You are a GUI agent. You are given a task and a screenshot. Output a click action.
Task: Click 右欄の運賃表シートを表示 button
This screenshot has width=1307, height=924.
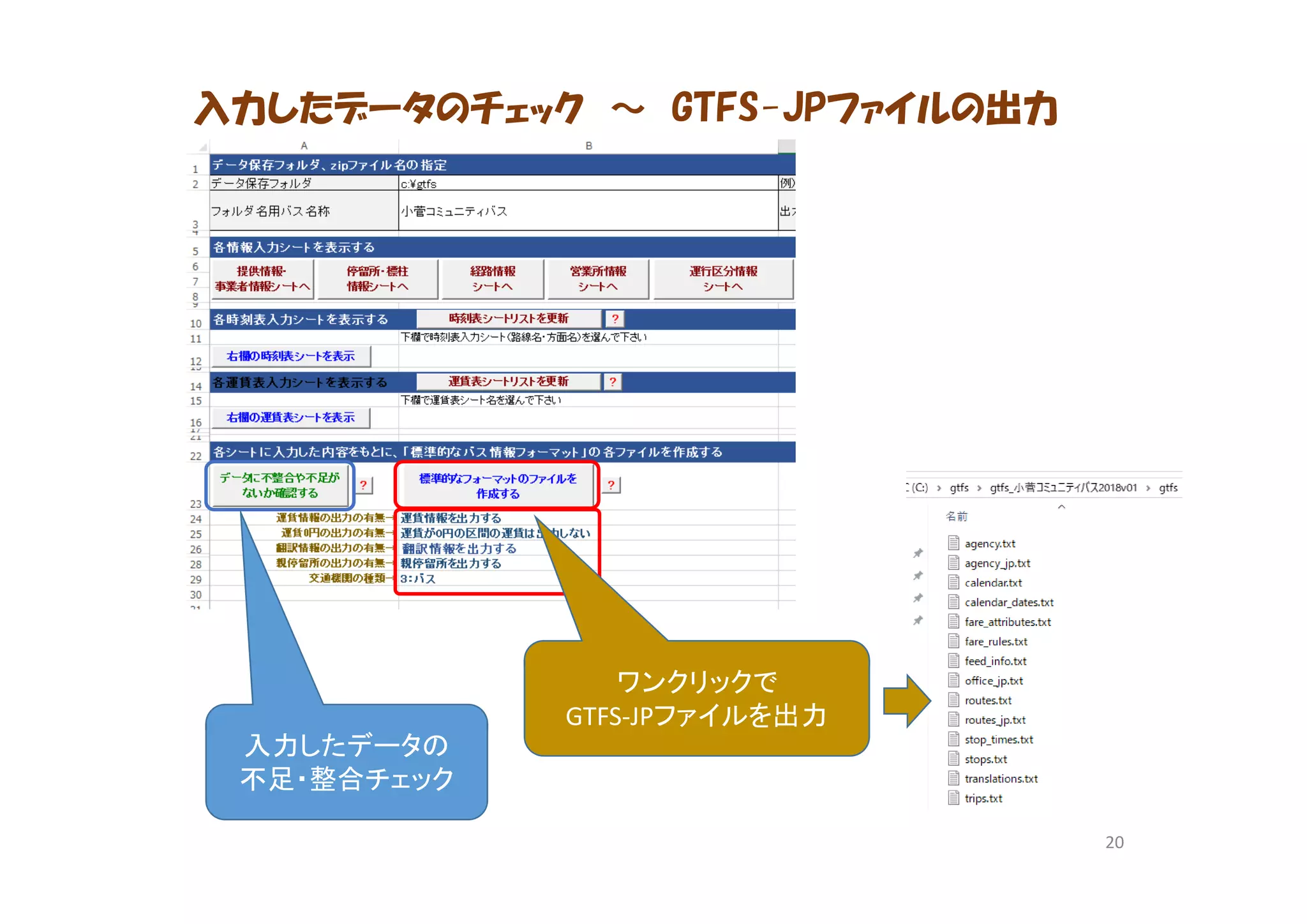290,418
